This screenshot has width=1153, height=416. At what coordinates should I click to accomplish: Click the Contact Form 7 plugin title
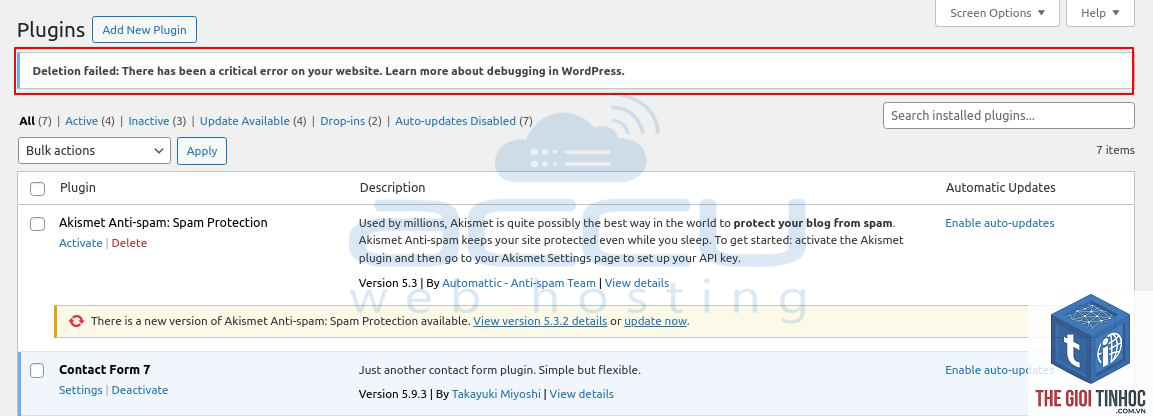(104, 370)
